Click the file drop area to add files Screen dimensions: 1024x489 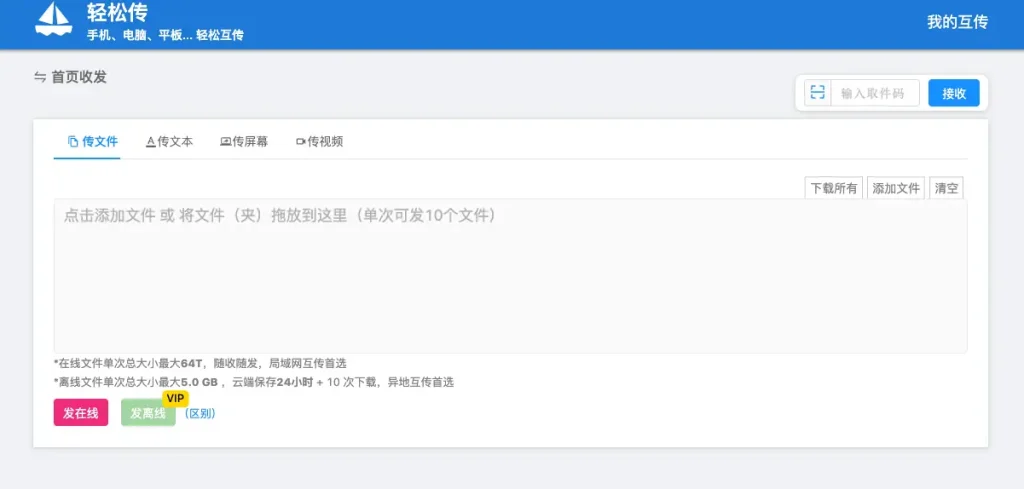point(510,276)
